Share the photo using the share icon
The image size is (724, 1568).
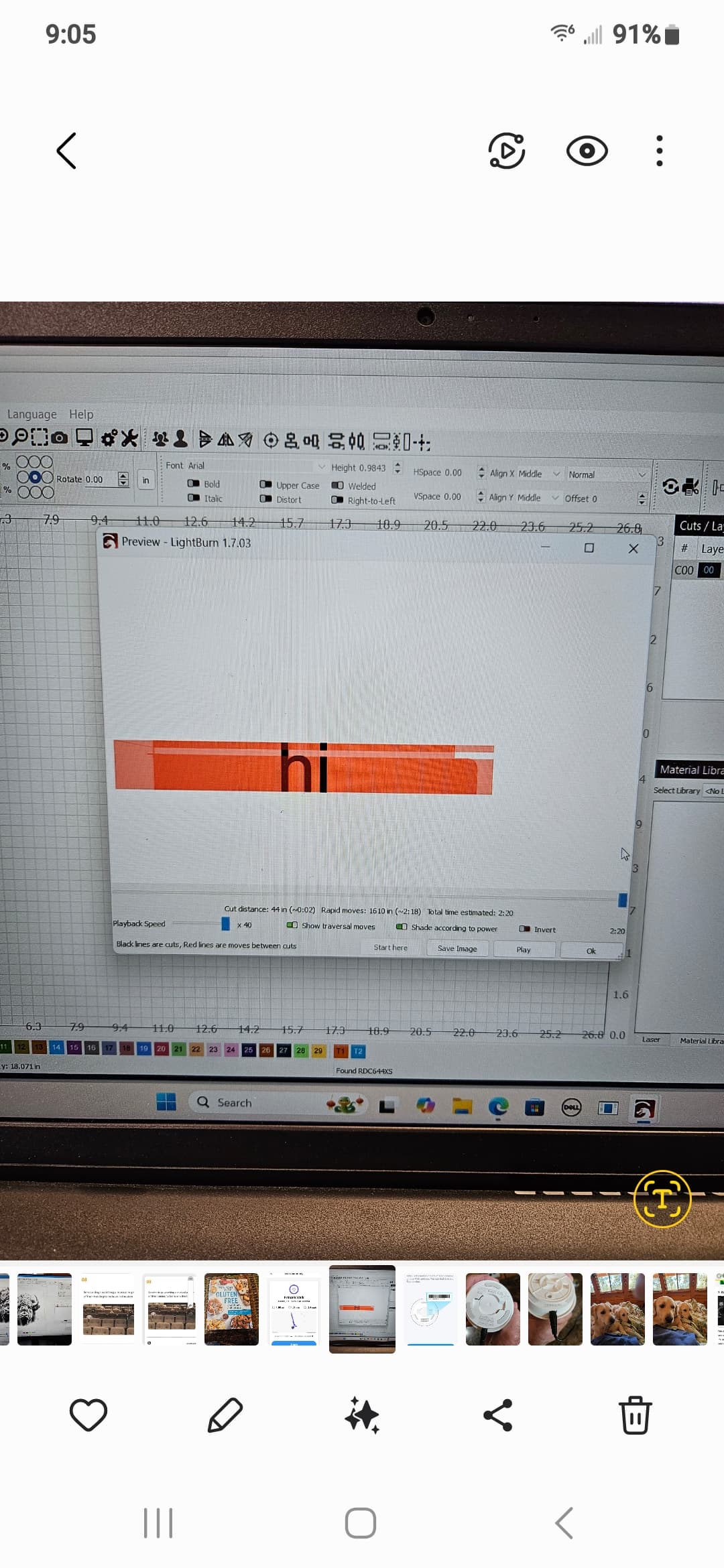pos(498,1415)
